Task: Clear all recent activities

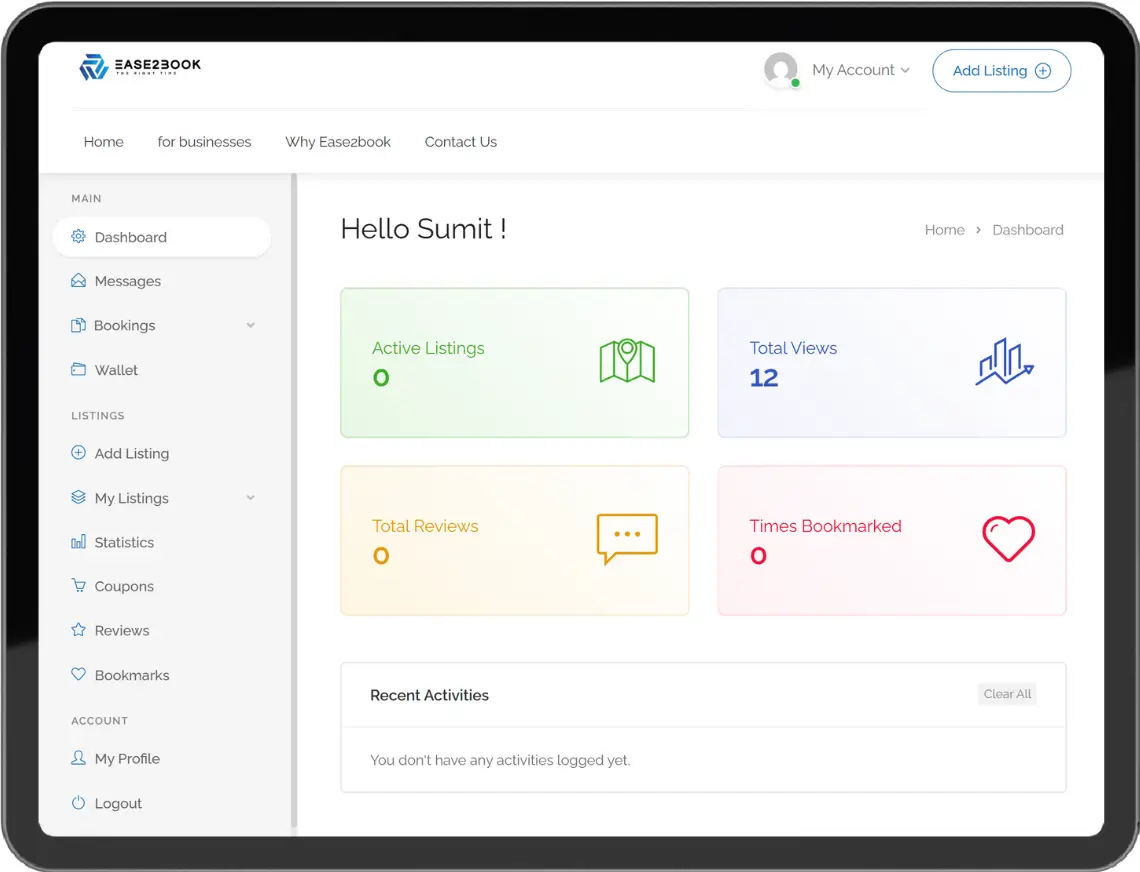Action: [1007, 694]
